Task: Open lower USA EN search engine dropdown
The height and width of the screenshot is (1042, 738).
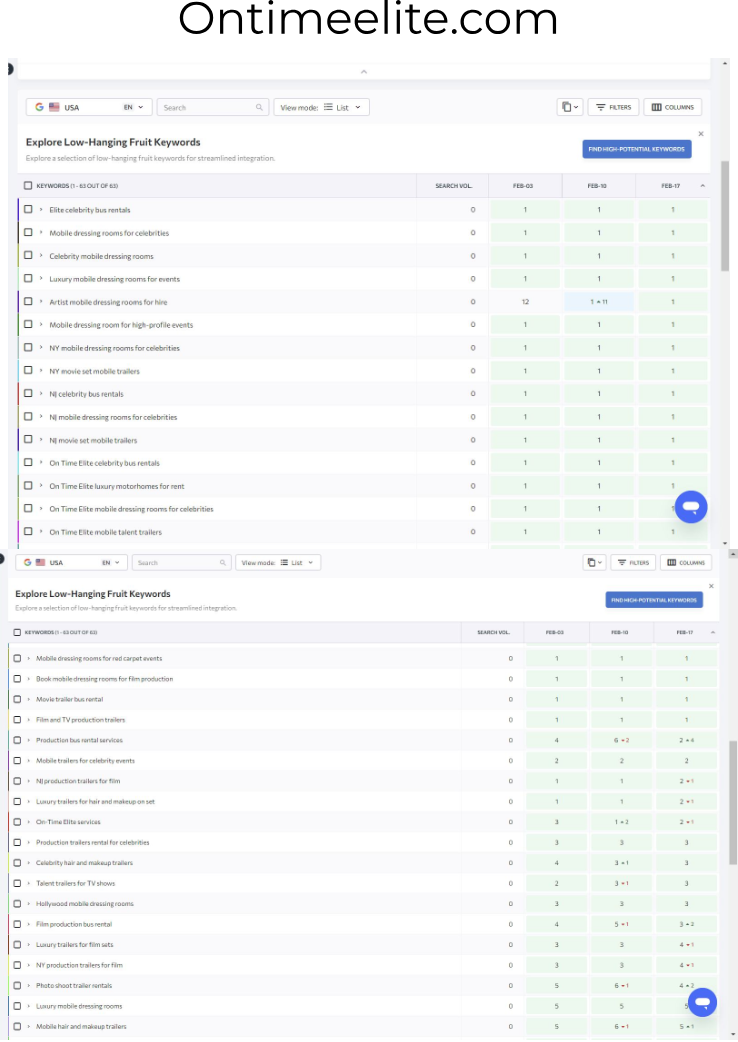Action: 70,562
